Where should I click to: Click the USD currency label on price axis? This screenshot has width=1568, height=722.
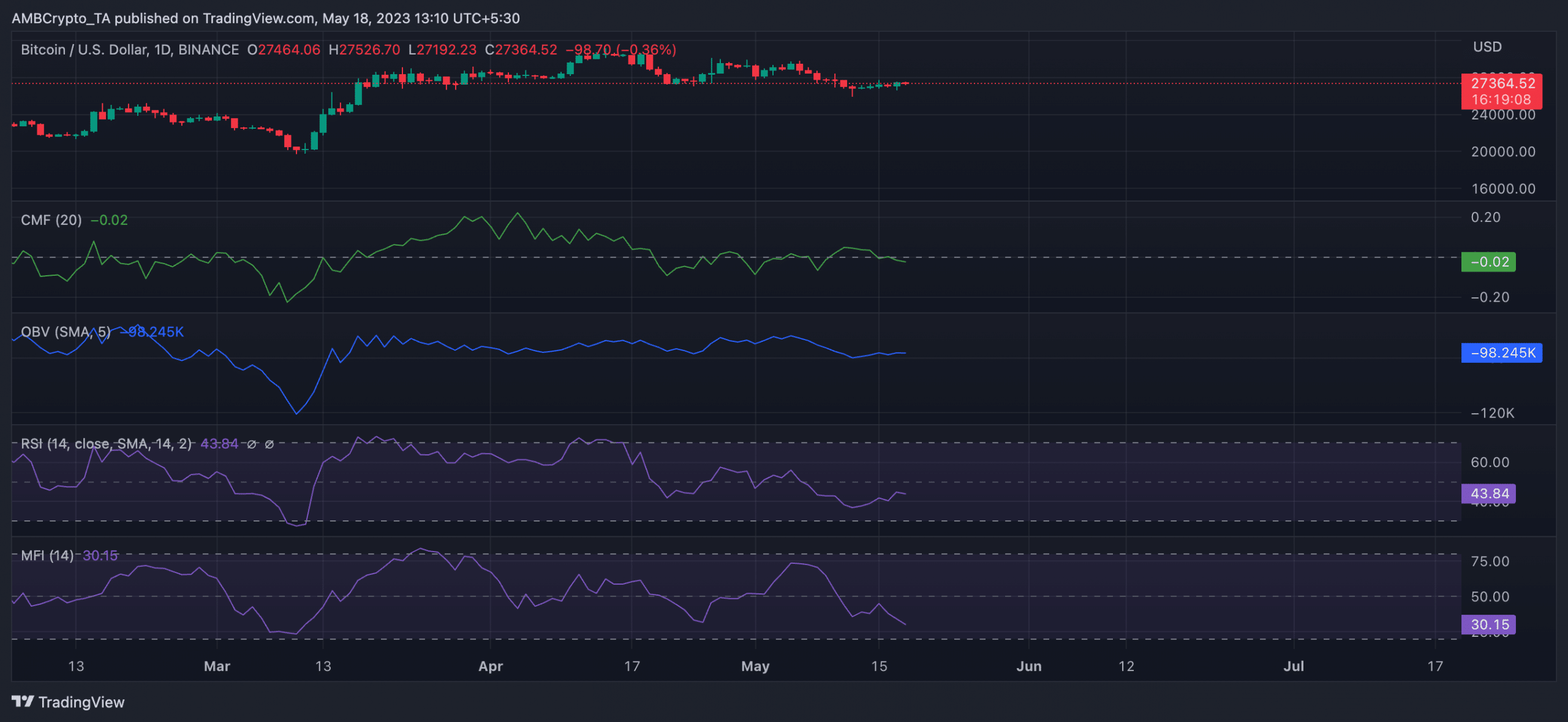click(x=1487, y=47)
